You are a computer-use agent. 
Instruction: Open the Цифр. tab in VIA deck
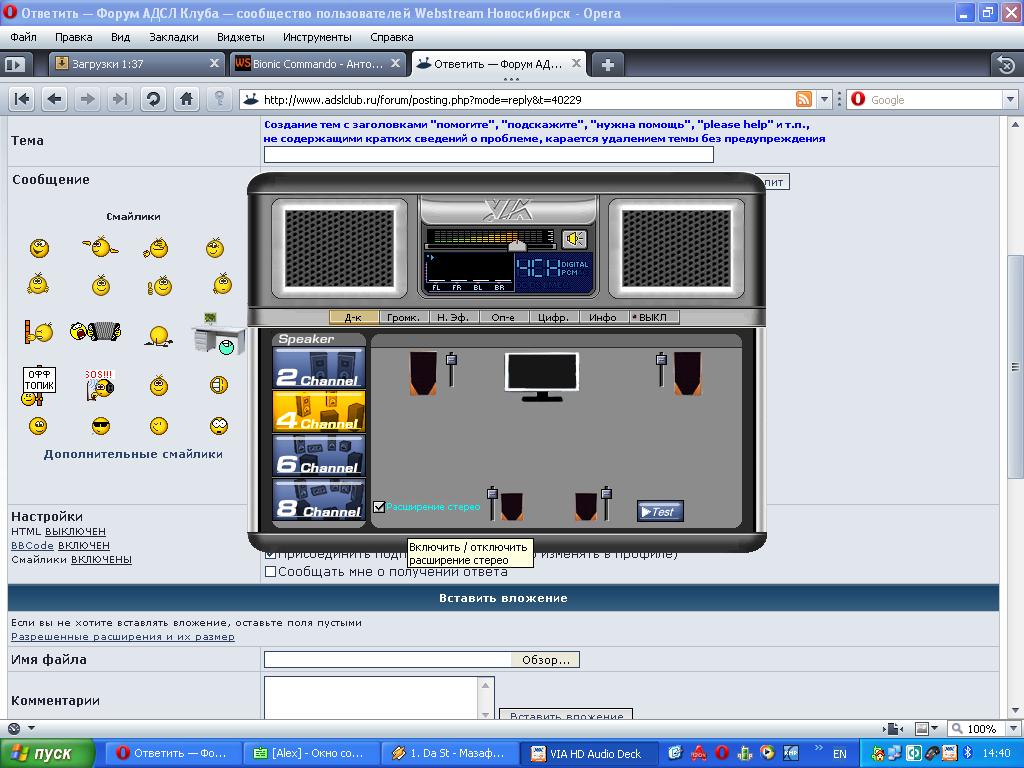[553, 317]
